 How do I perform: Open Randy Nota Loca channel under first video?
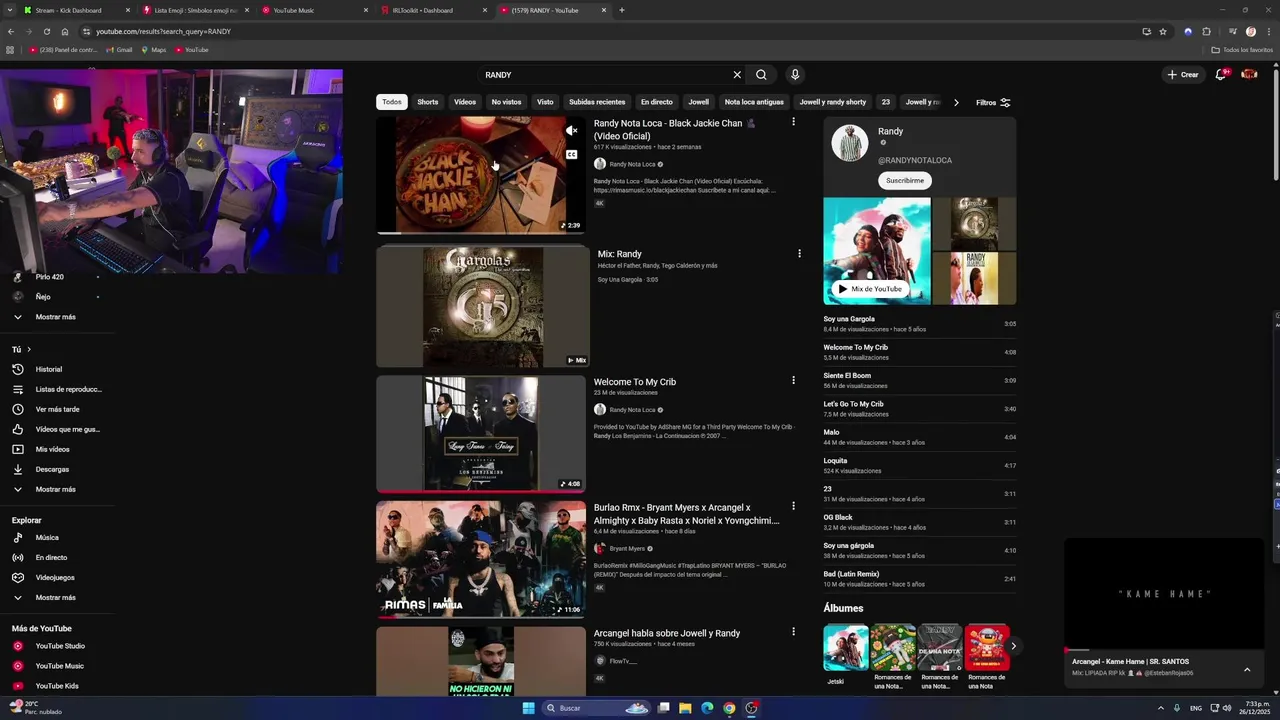click(x=632, y=164)
